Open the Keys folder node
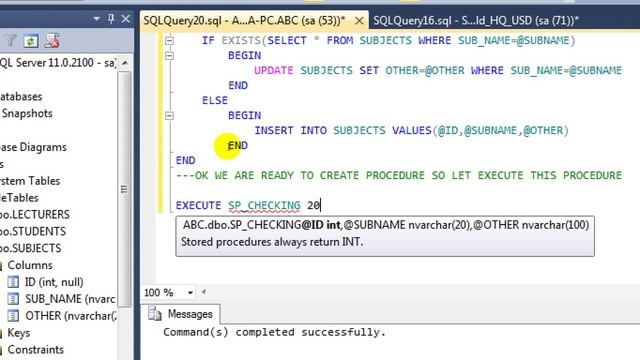640x360 pixels. (18, 333)
